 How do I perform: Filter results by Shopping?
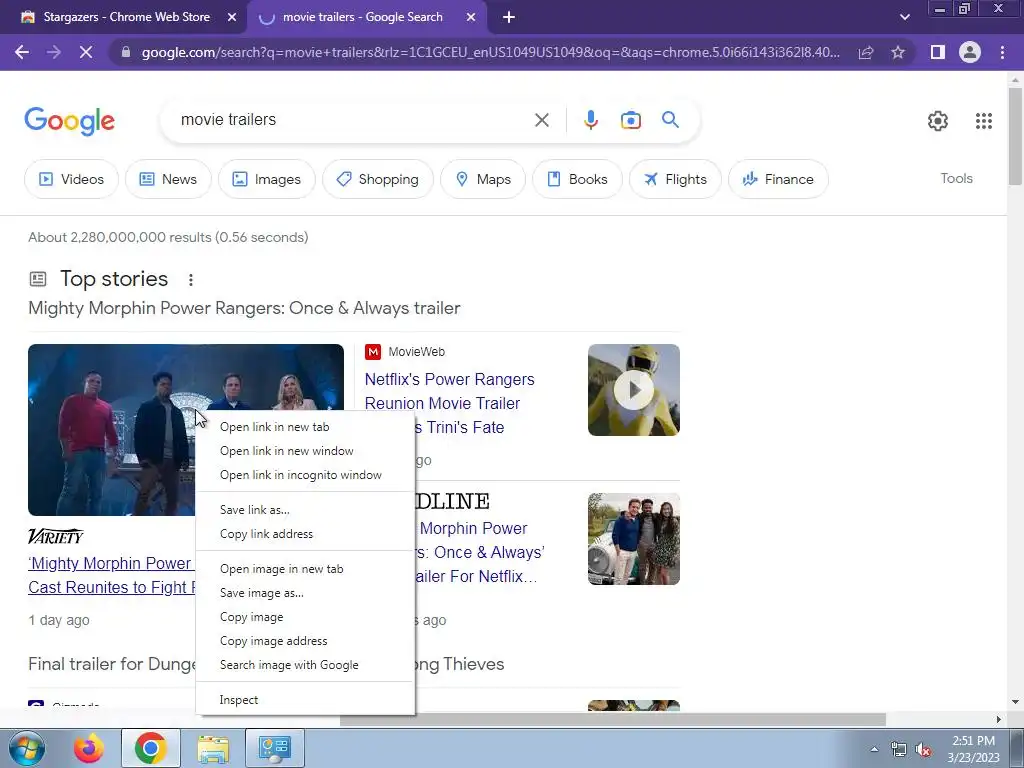(x=377, y=179)
